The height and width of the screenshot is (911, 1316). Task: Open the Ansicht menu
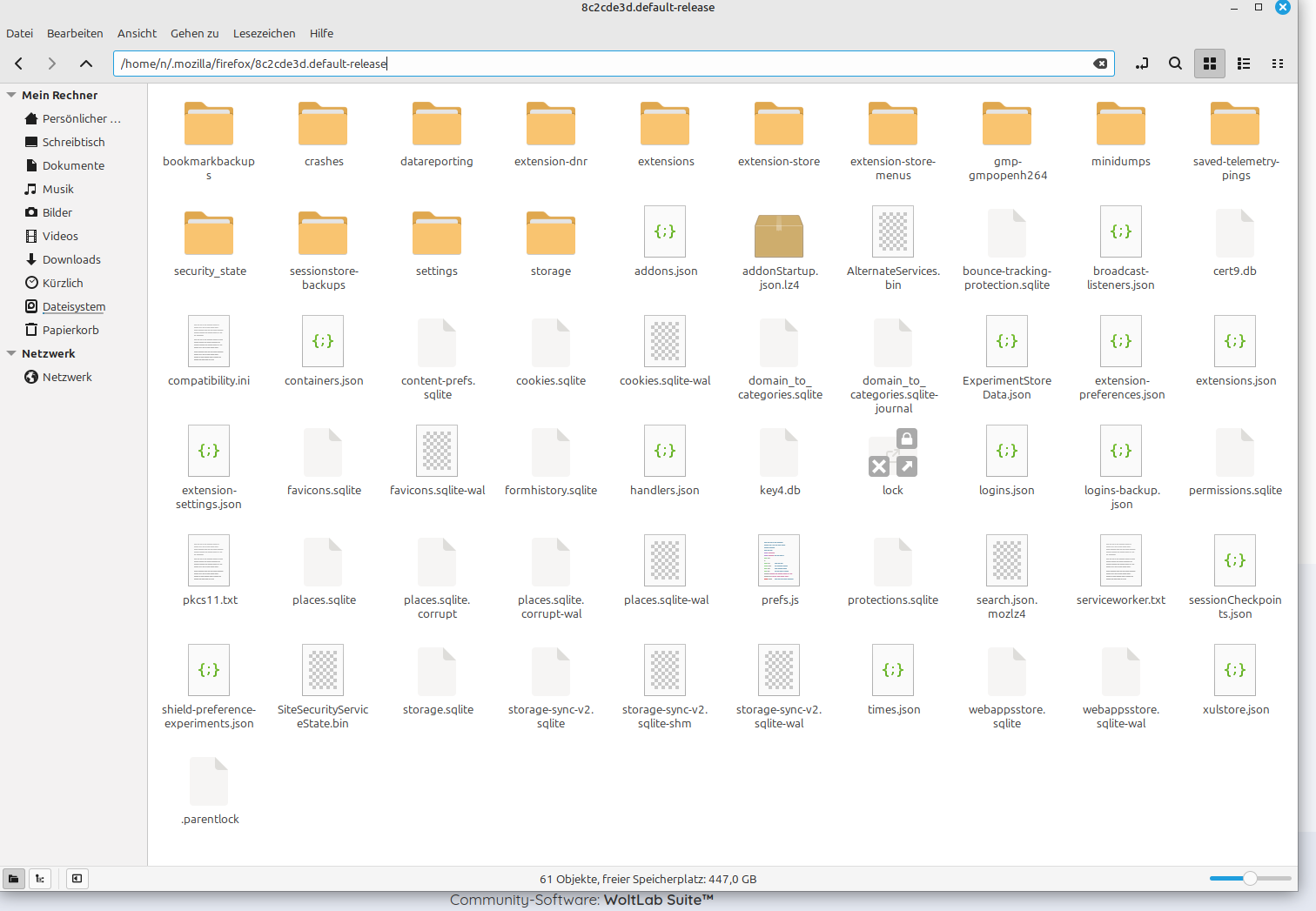click(137, 33)
